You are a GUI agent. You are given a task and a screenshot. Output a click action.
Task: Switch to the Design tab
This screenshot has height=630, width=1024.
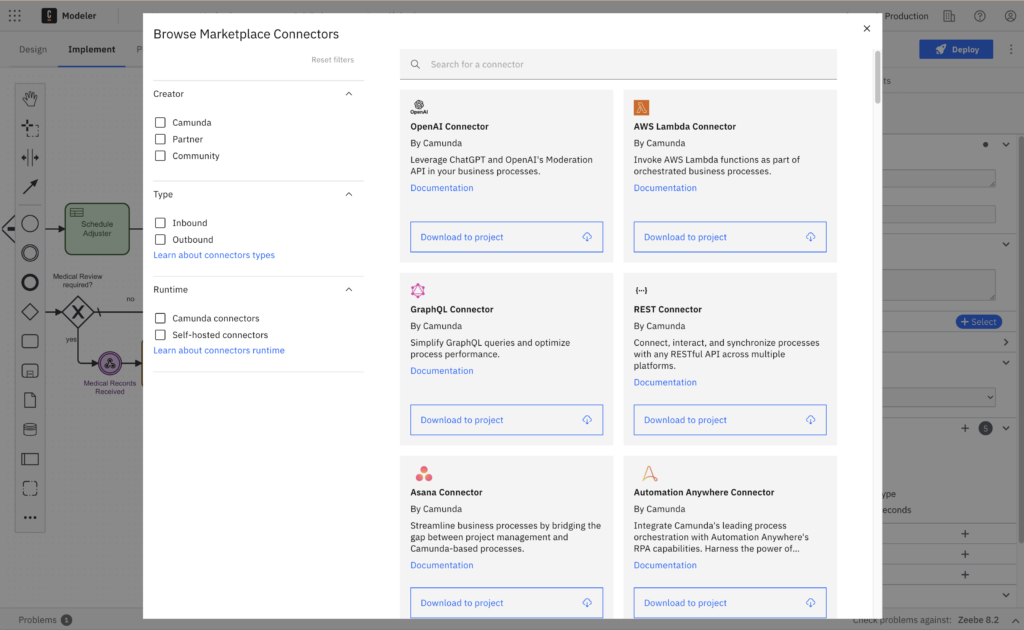[x=33, y=50]
